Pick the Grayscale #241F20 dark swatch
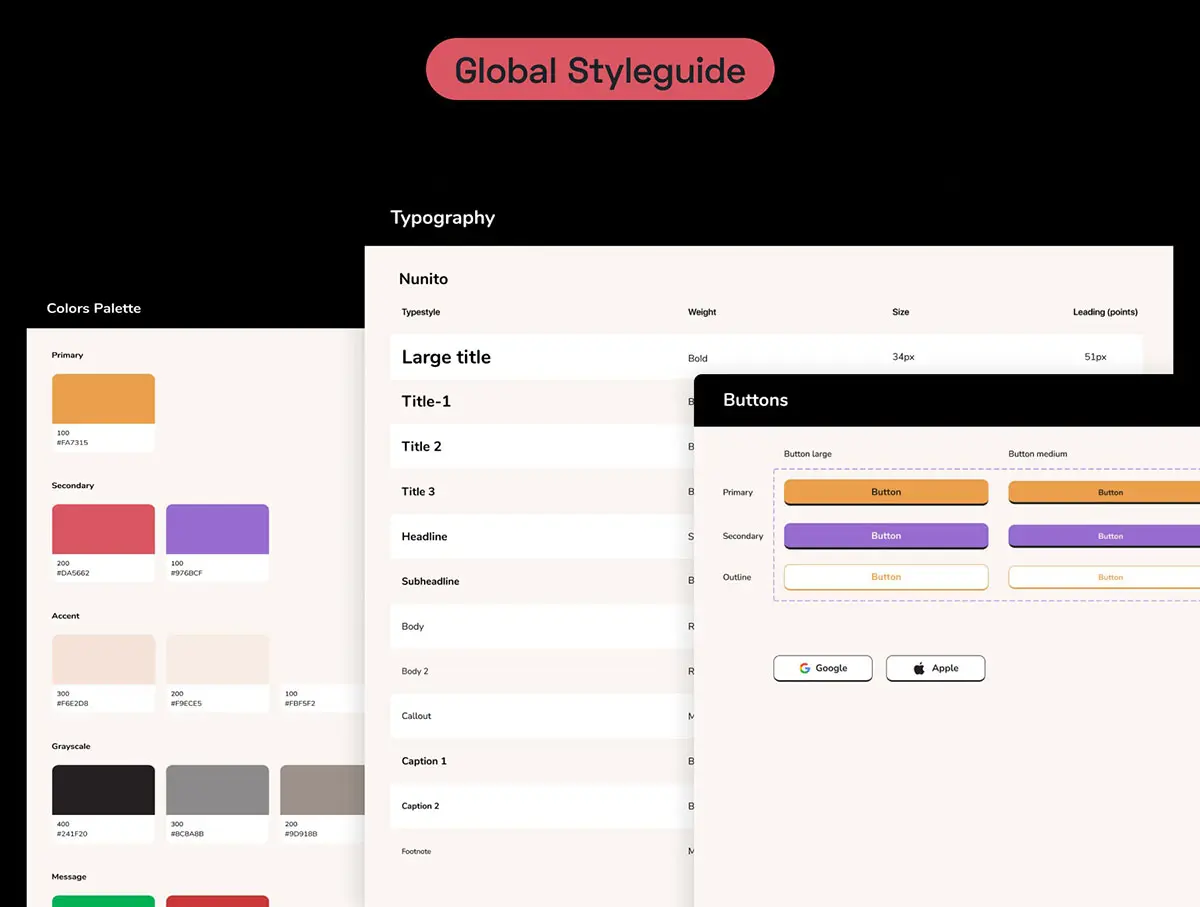The image size is (1200, 907). click(103, 790)
